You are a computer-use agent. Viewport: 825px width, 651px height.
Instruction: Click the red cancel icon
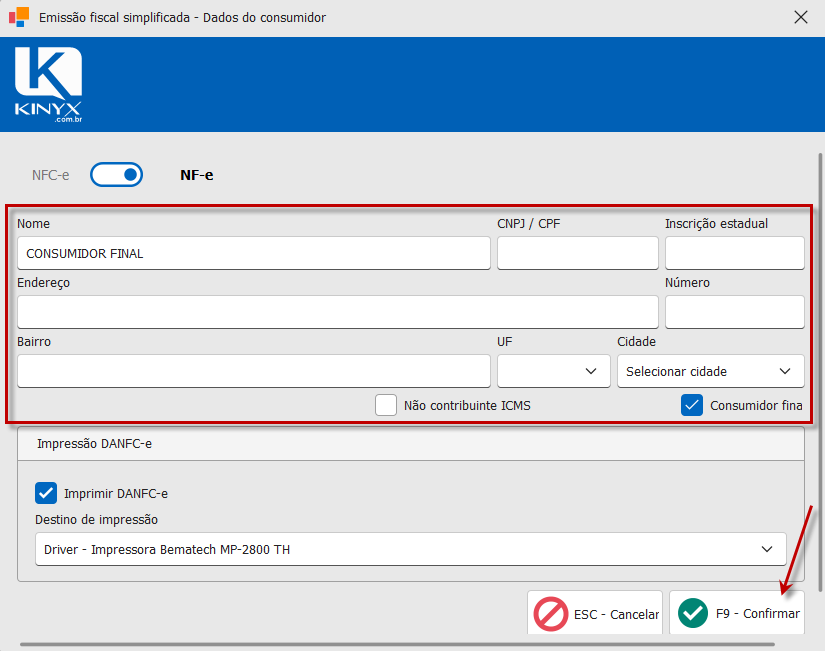[x=550, y=614]
